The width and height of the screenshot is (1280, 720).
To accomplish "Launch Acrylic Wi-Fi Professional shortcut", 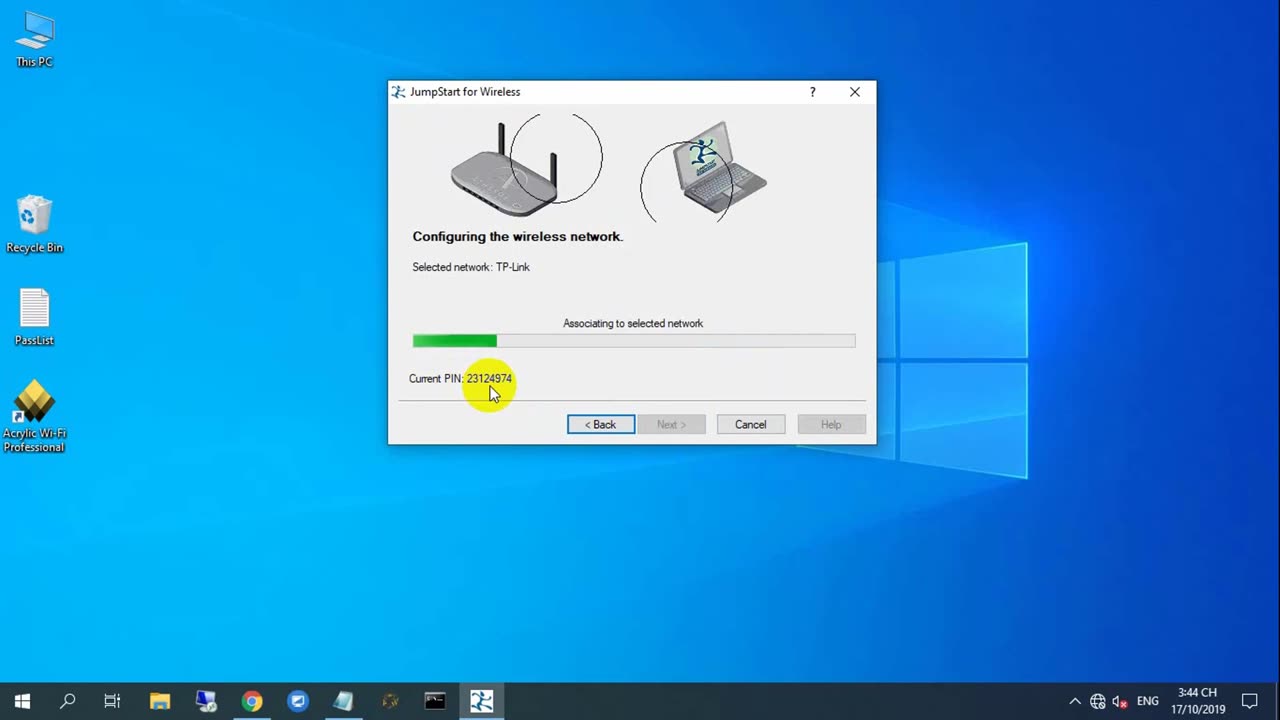I will pos(34,416).
